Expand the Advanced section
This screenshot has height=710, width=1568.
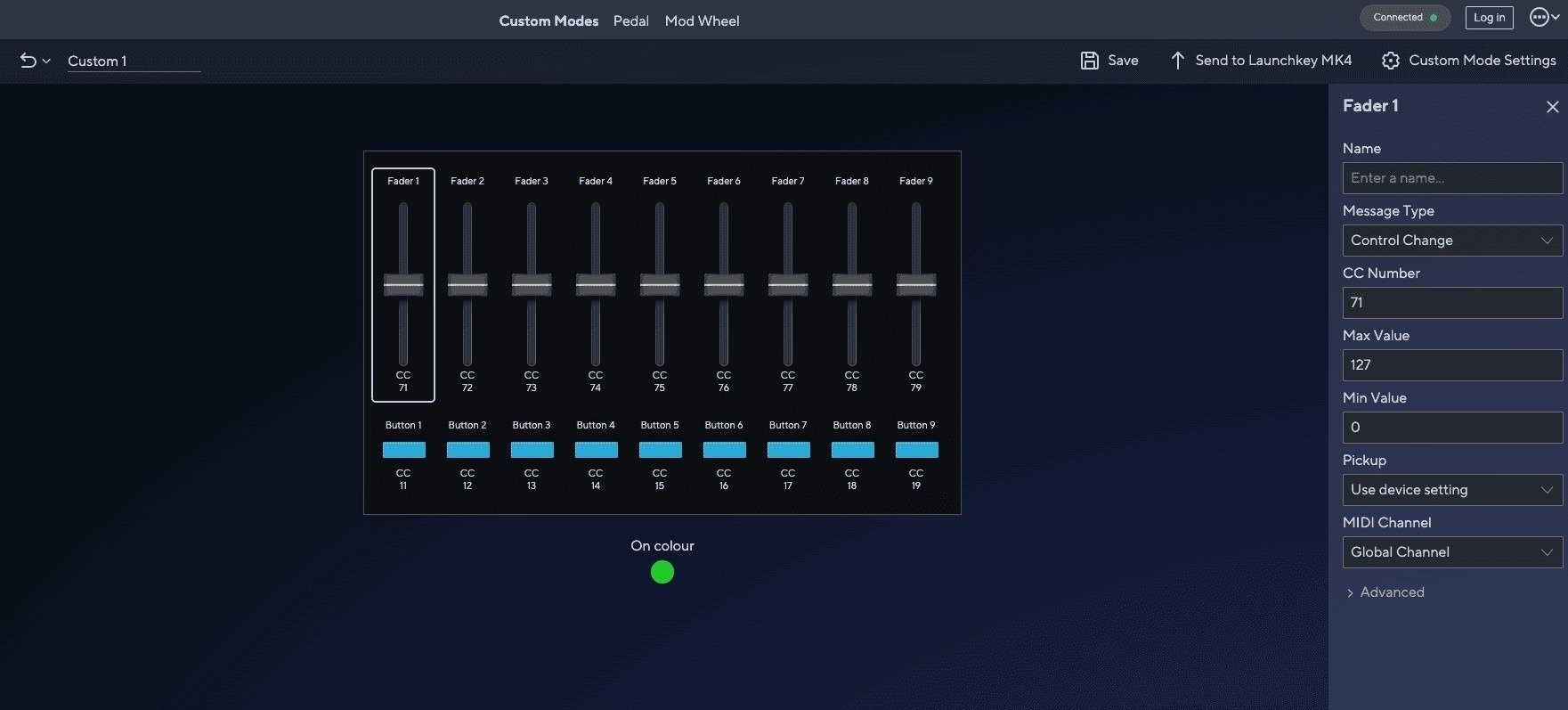pos(1385,592)
